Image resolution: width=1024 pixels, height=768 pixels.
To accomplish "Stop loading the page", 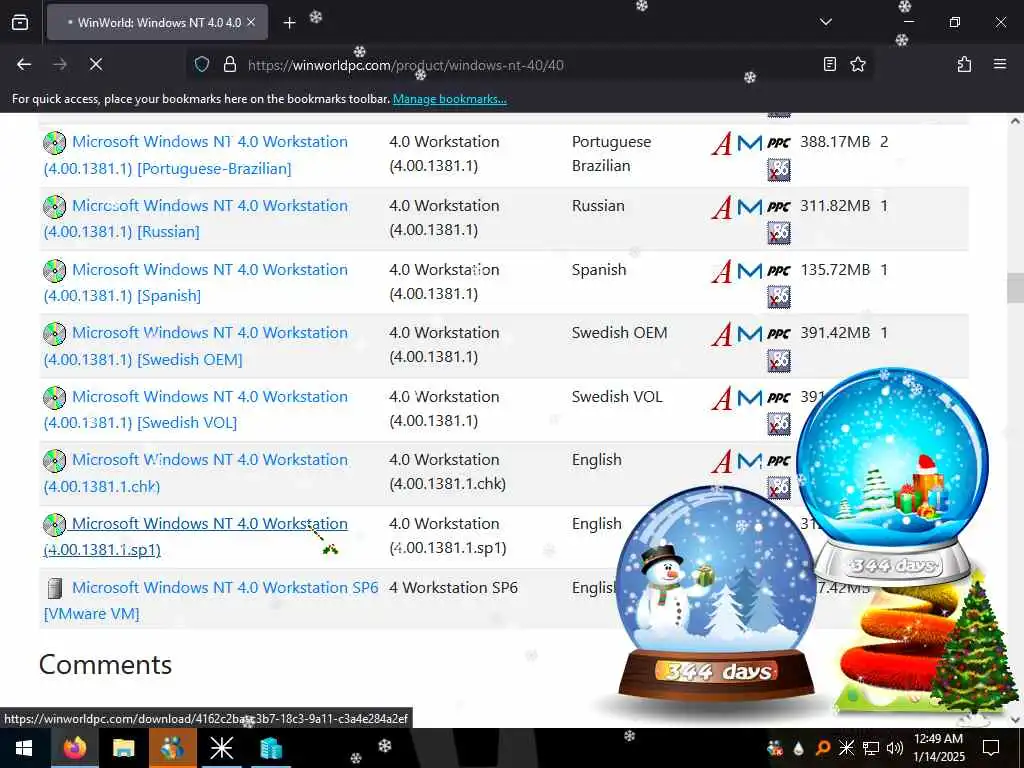I will pyautogui.click(x=96, y=64).
